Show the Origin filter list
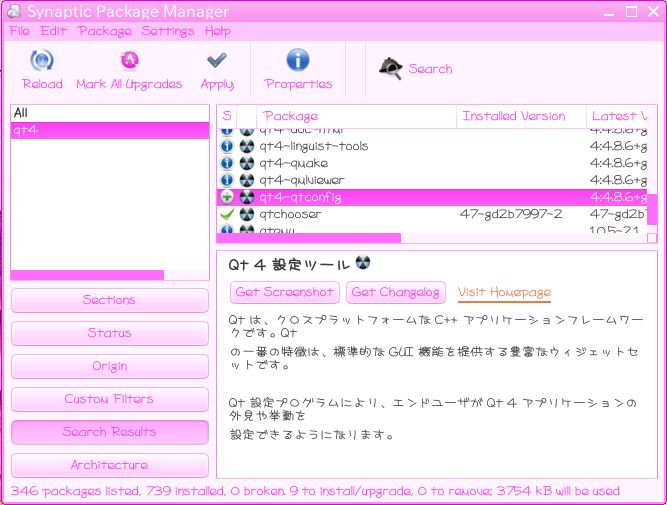 (110, 366)
